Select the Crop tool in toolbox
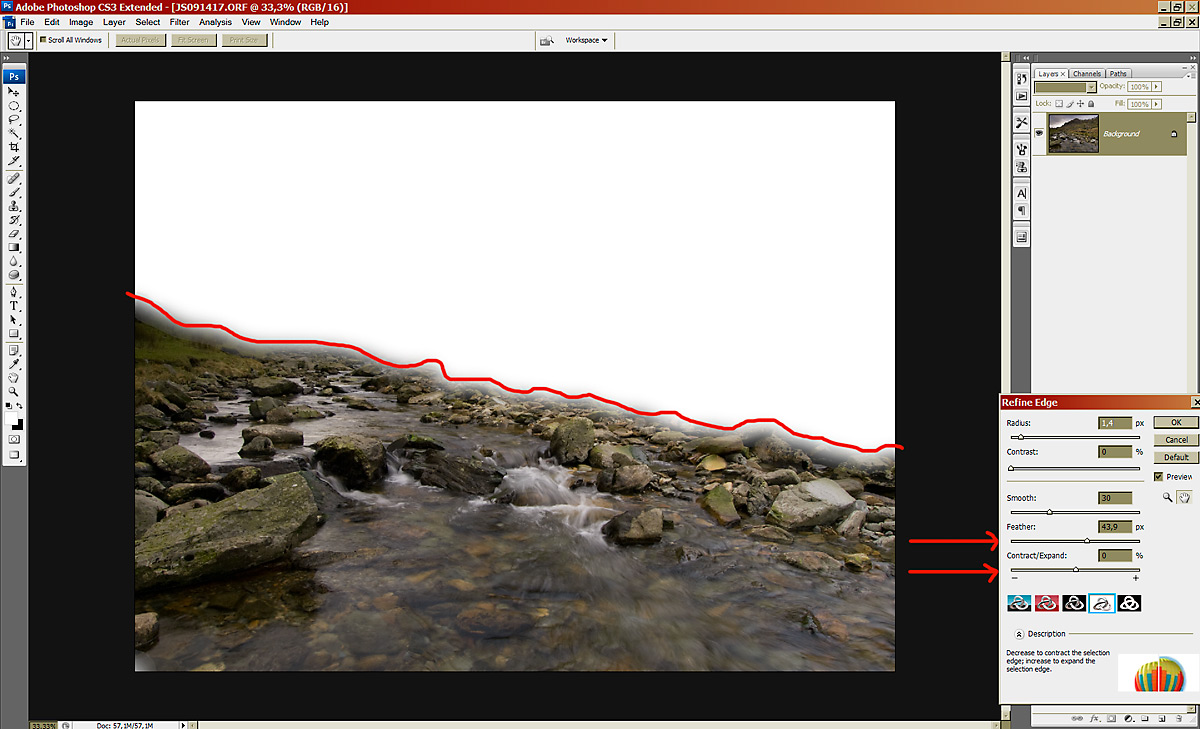1200x729 pixels. (14, 147)
